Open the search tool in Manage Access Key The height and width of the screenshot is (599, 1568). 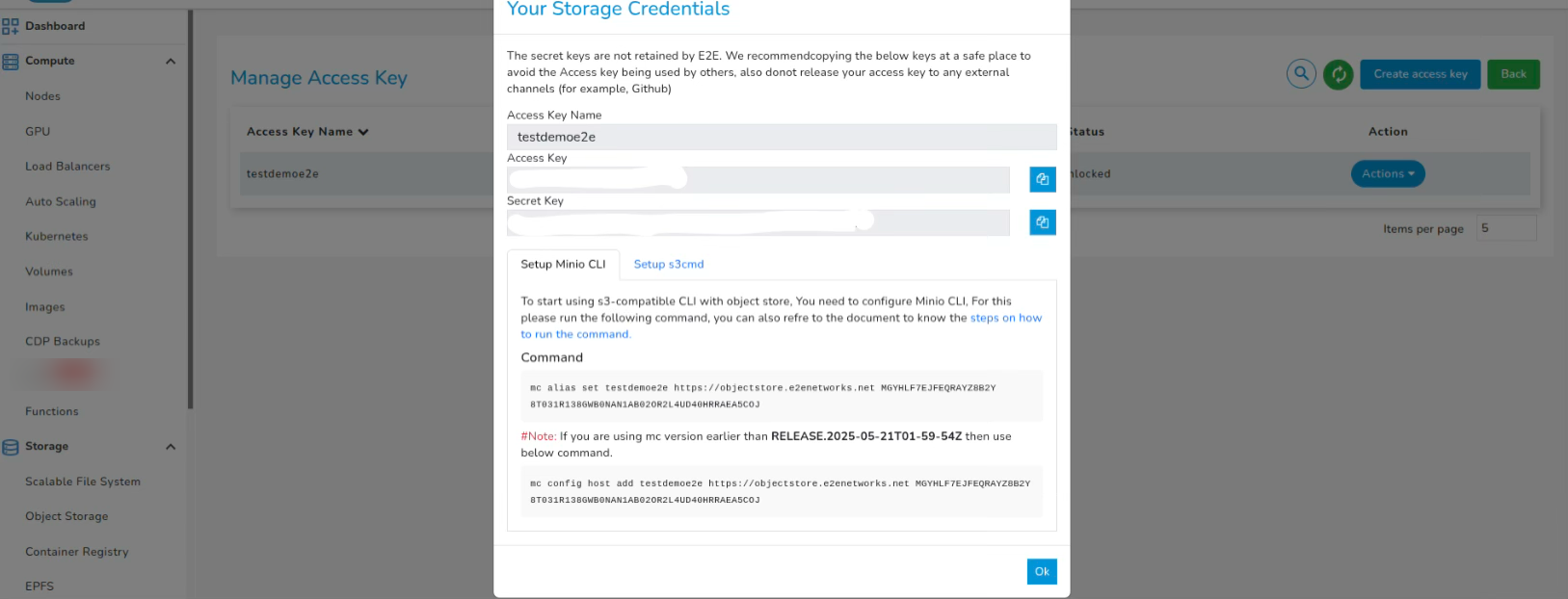pyautogui.click(x=1300, y=73)
